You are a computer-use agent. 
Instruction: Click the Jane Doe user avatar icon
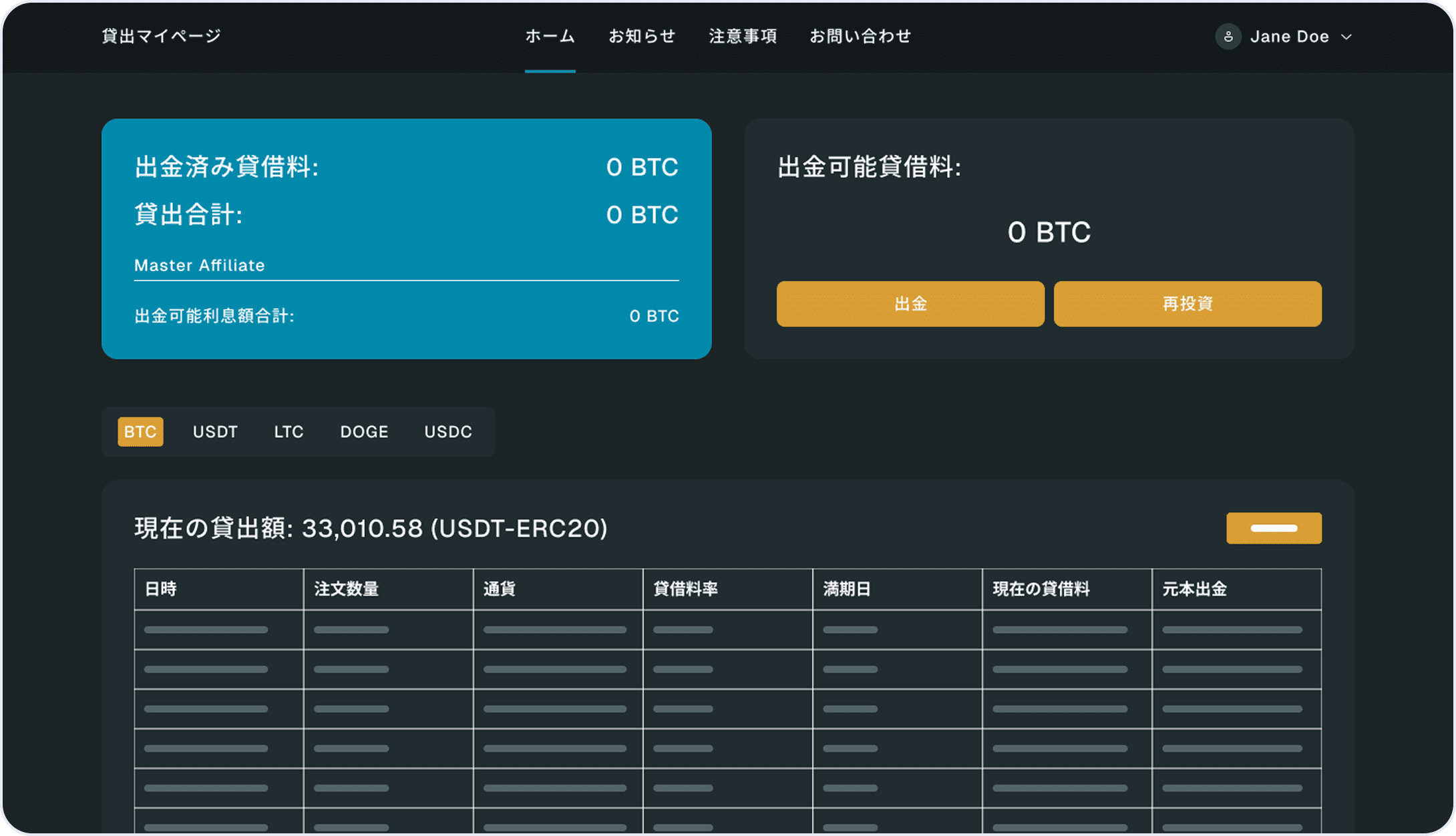[x=1228, y=37]
